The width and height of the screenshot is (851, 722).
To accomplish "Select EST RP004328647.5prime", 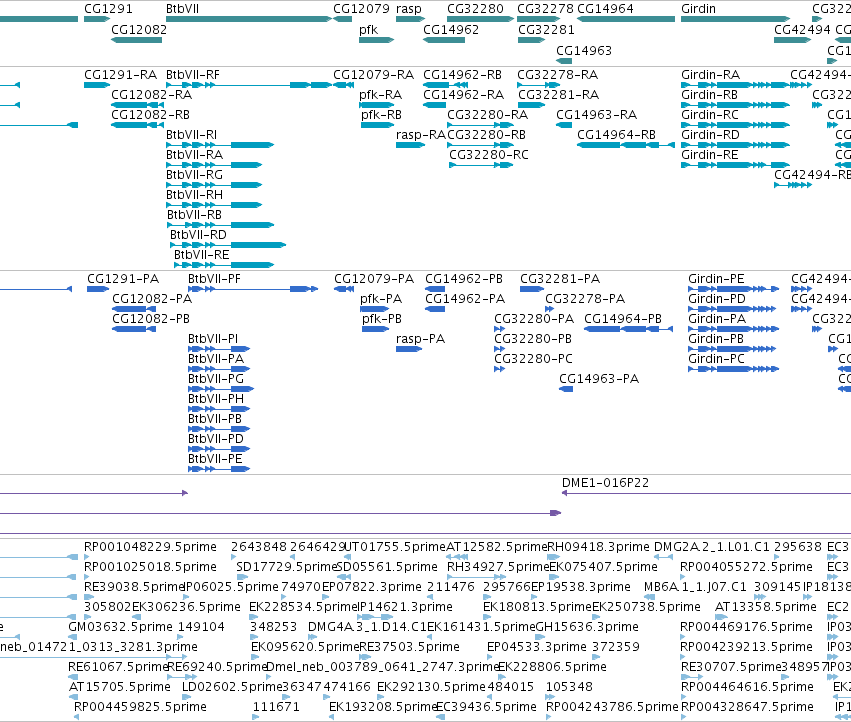I will (683, 717).
